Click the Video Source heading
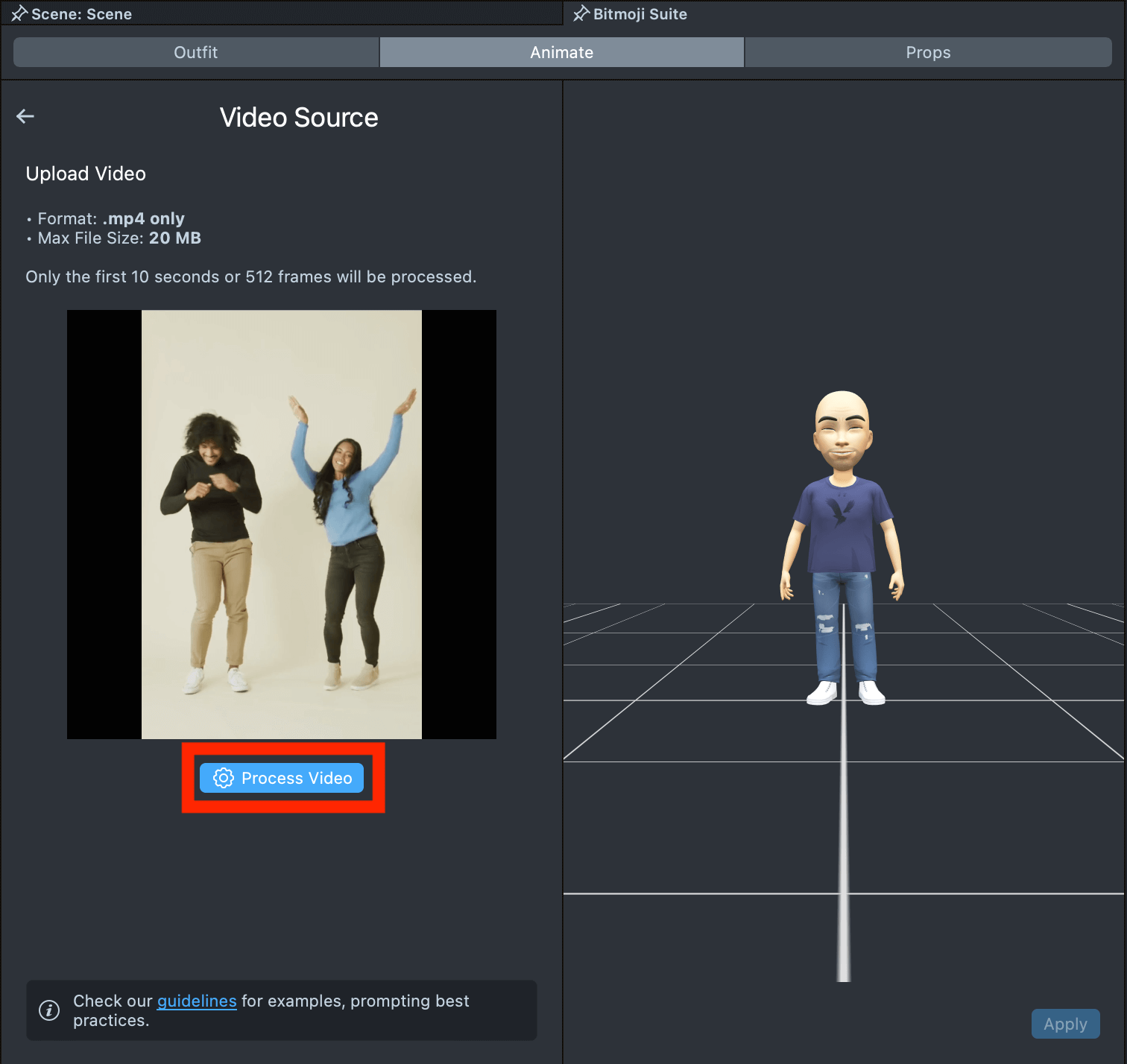Viewport: 1127px width, 1064px height. (298, 118)
